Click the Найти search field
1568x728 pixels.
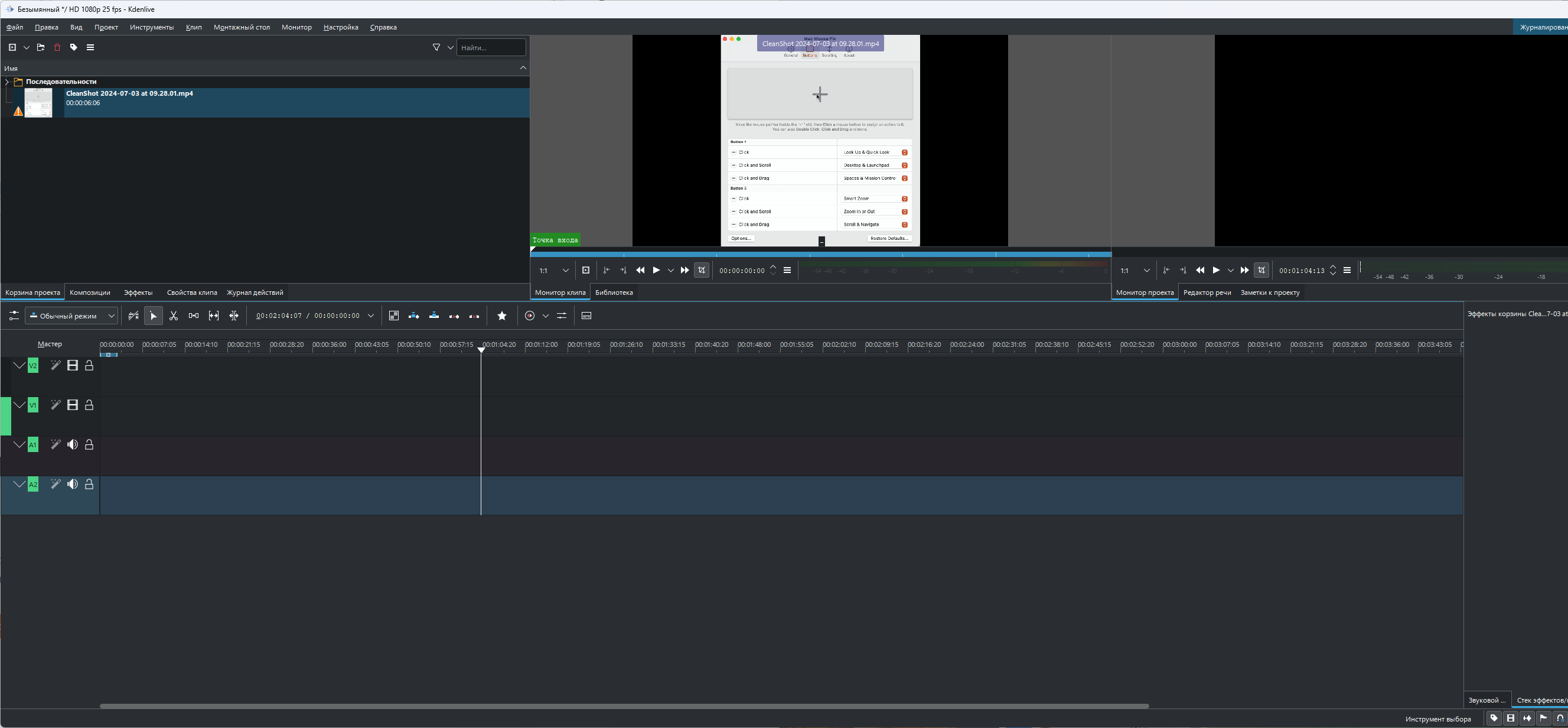tap(491, 47)
